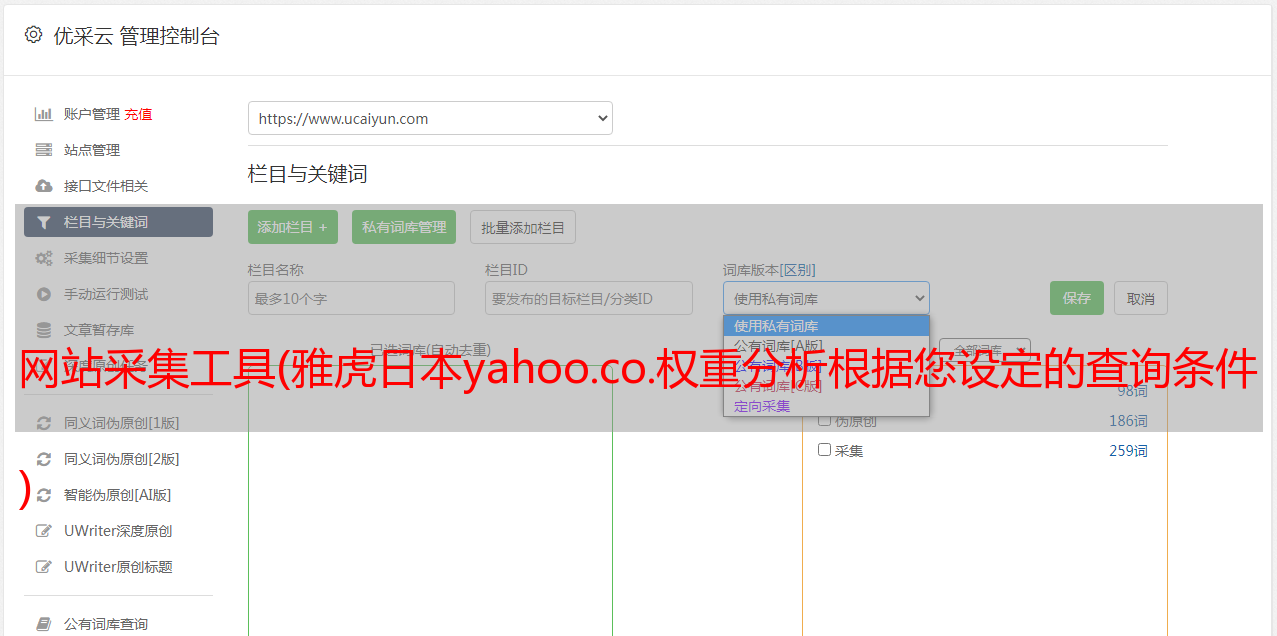
Task: Open the 全部词库 filter dropdown
Action: point(985,350)
